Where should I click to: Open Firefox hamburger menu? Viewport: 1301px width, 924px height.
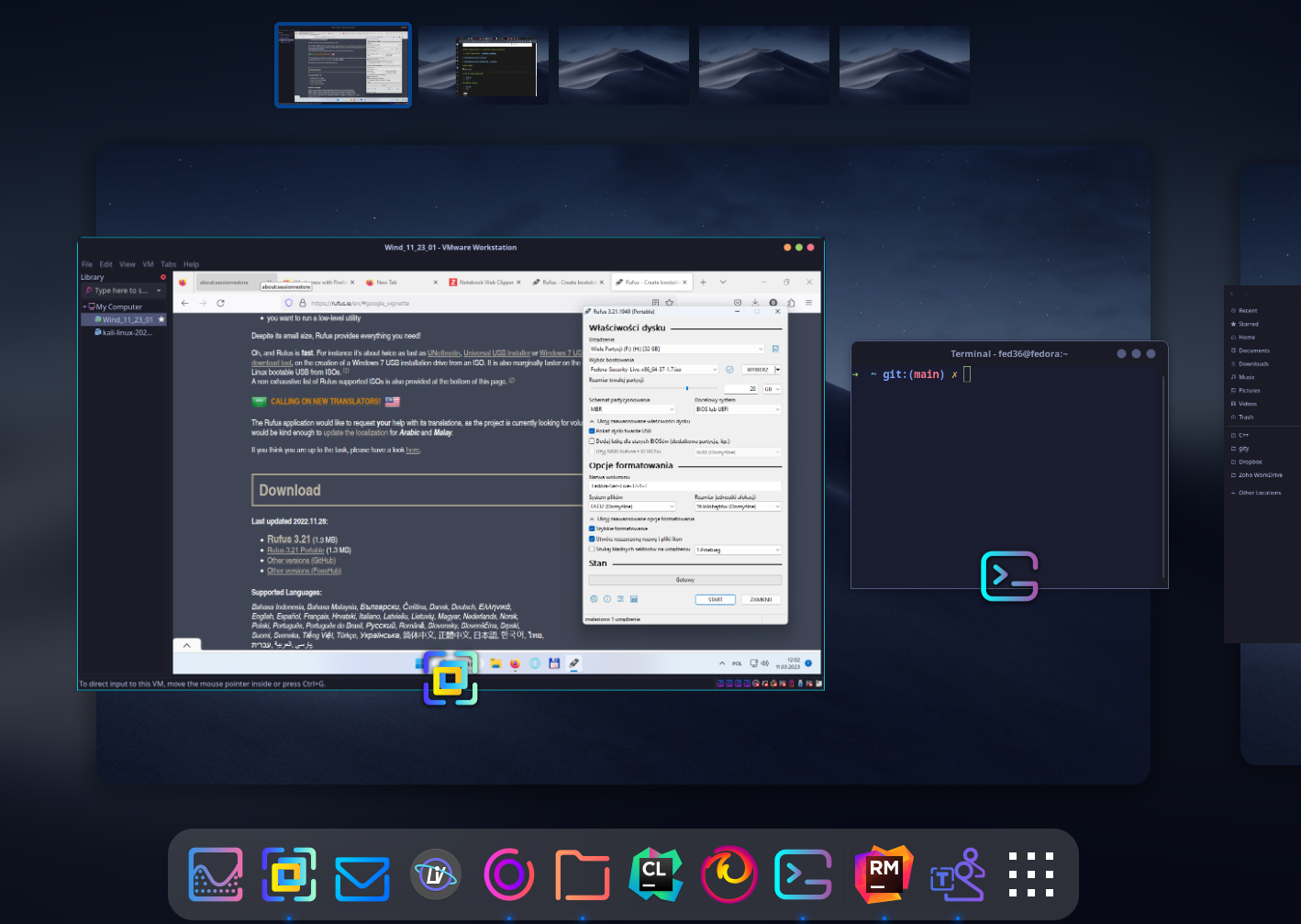click(808, 302)
